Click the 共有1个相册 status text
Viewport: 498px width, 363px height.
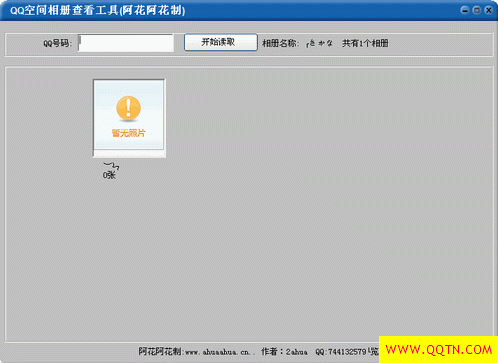coord(365,43)
